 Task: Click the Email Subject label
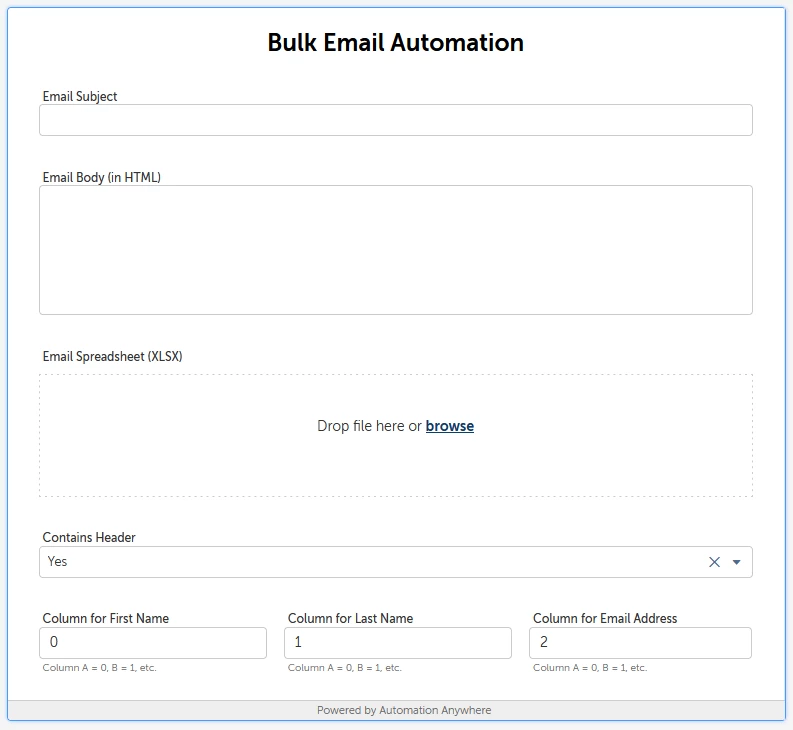pos(80,96)
